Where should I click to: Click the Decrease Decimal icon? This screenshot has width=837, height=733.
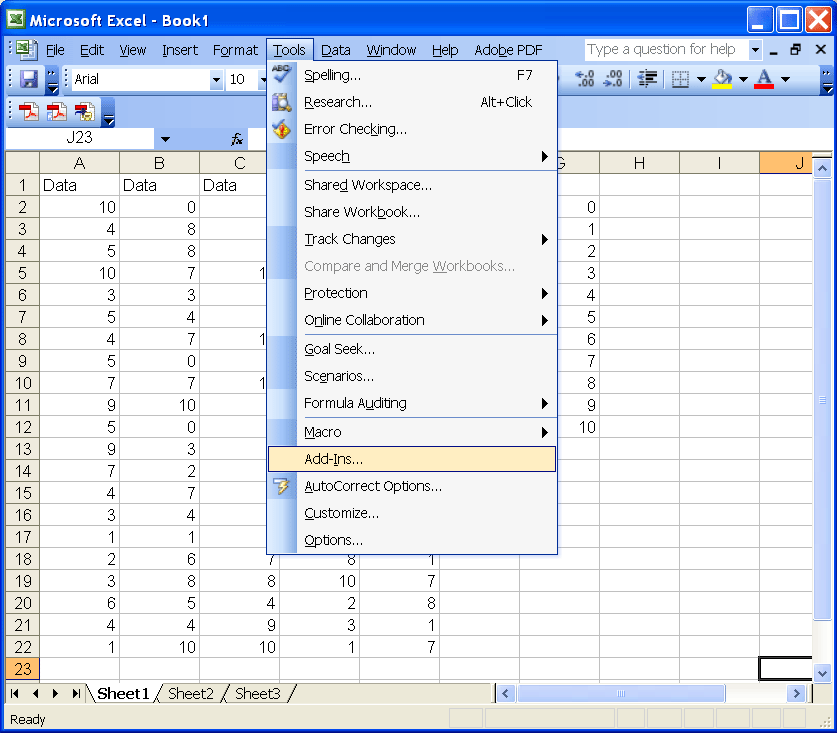tap(613, 79)
